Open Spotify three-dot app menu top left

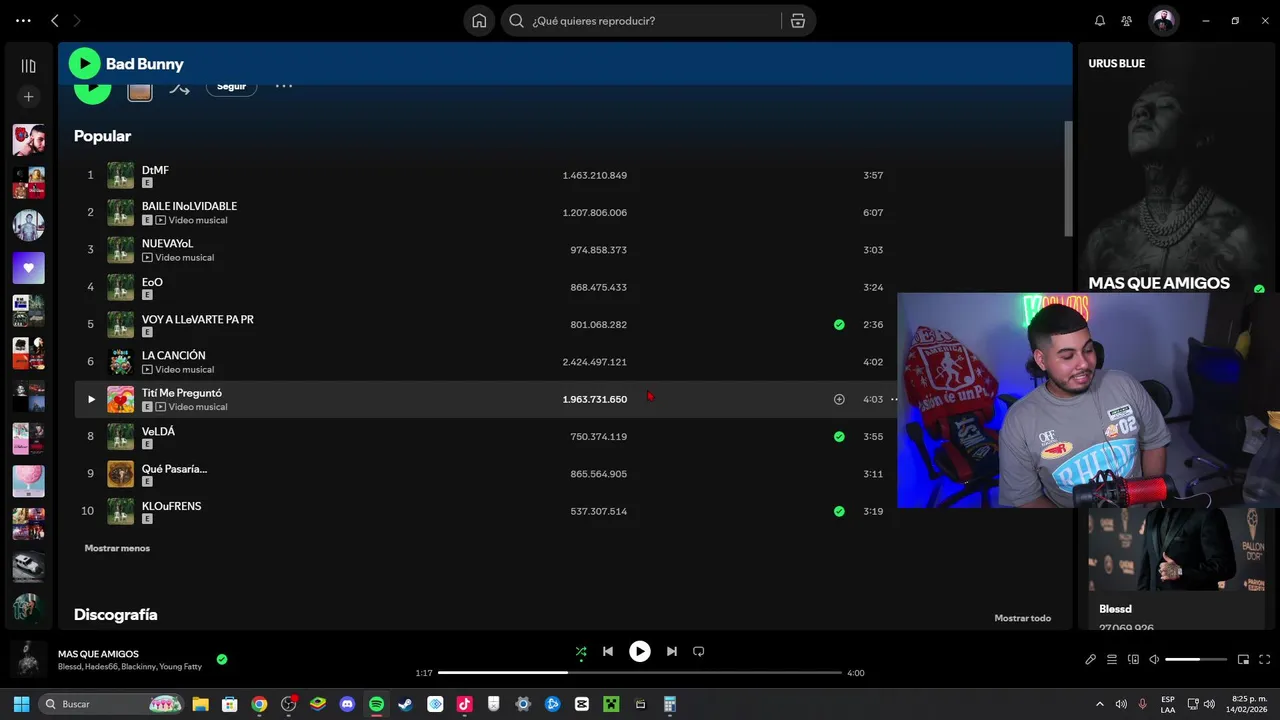[23, 20]
